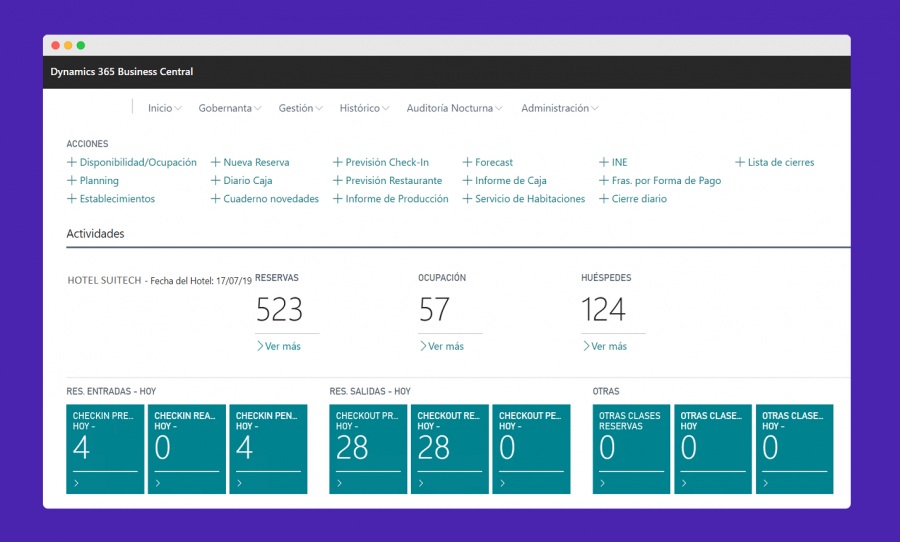
Task: Open the last OTRAS CLASE... HOY - tile
Action: pyautogui.click(x=794, y=449)
